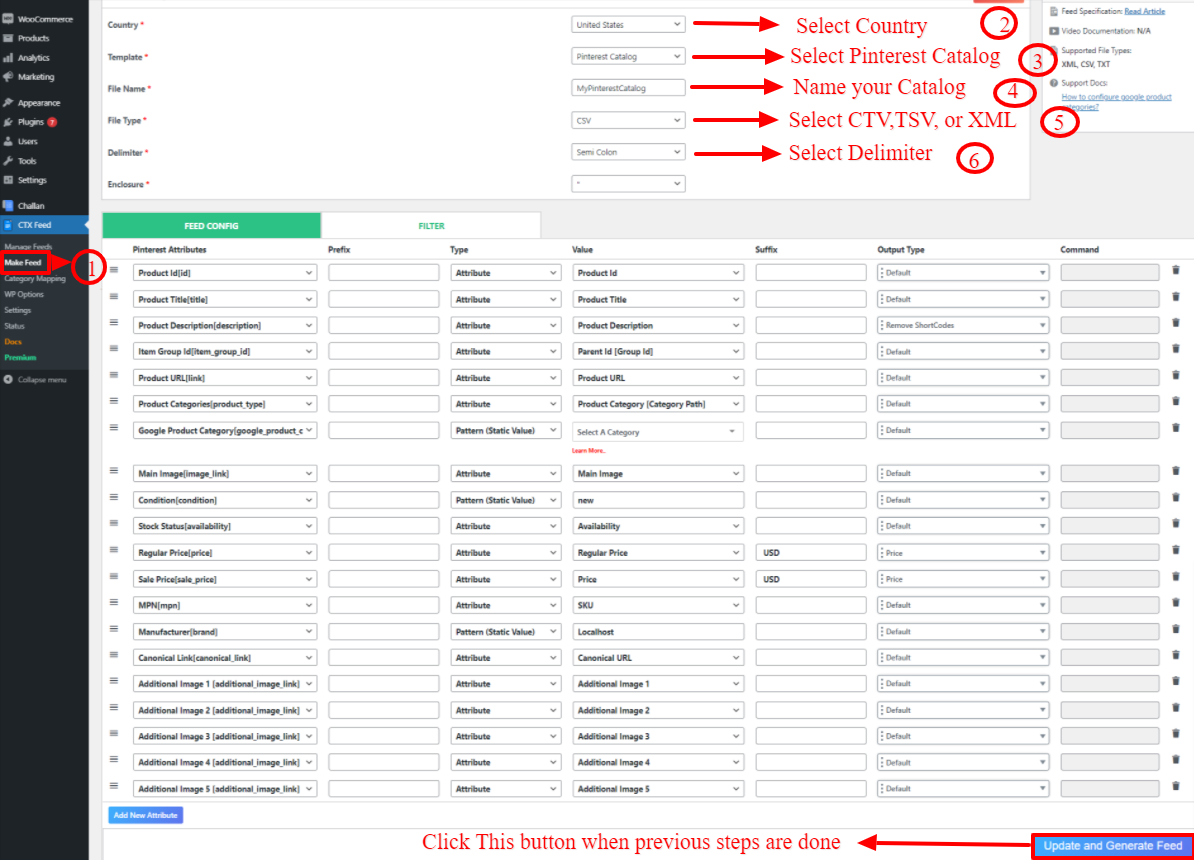This screenshot has width=1194, height=860.
Task: Open the File Type dropdown
Action: pos(628,120)
